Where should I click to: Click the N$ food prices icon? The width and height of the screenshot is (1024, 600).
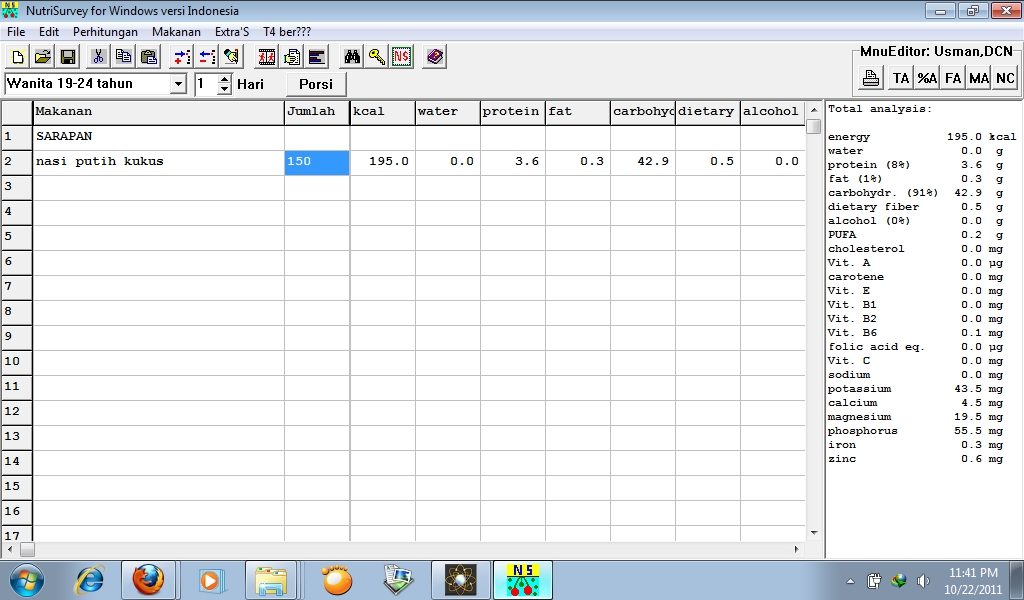coord(400,57)
